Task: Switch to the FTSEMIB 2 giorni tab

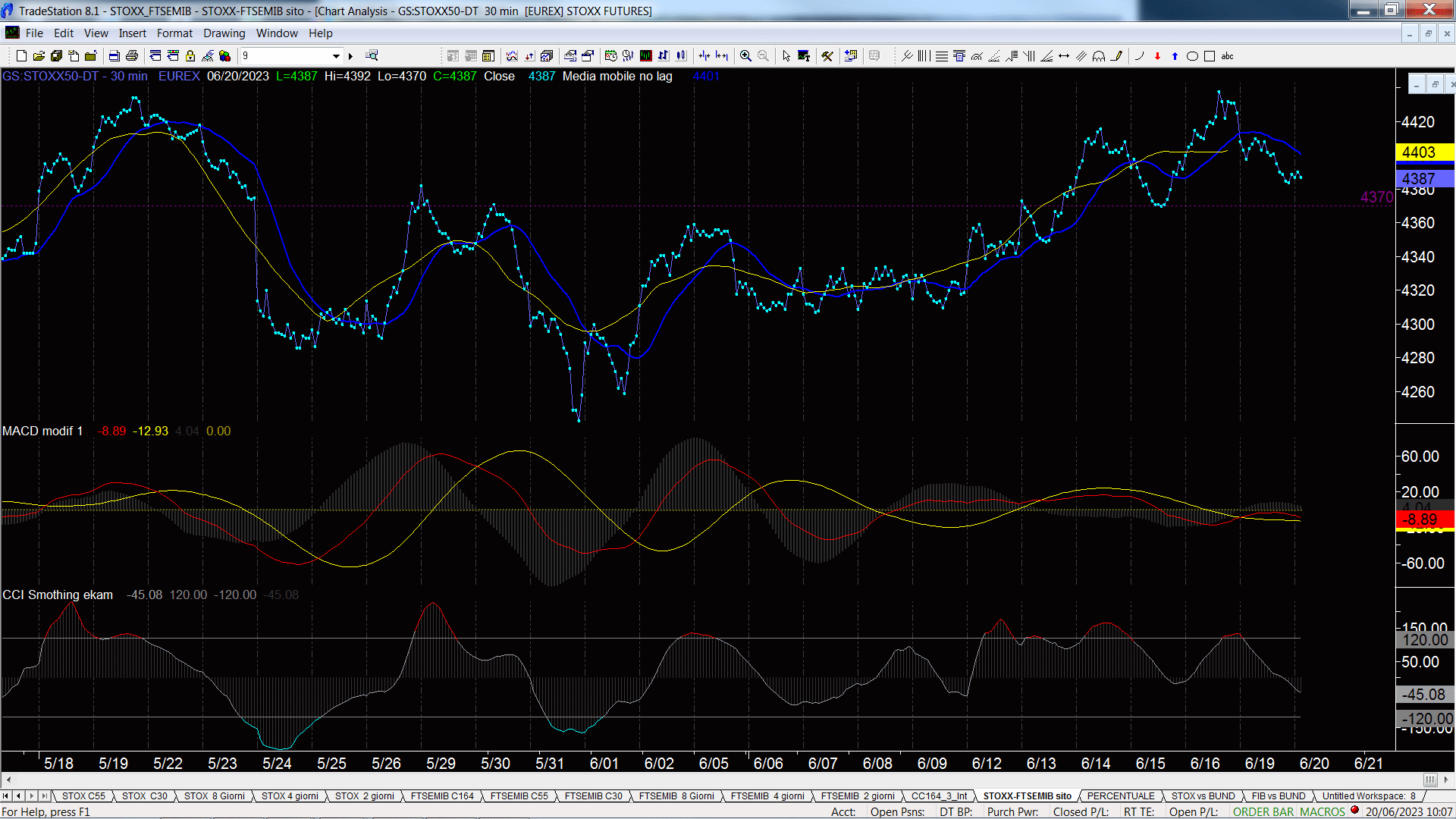Action: click(858, 796)
